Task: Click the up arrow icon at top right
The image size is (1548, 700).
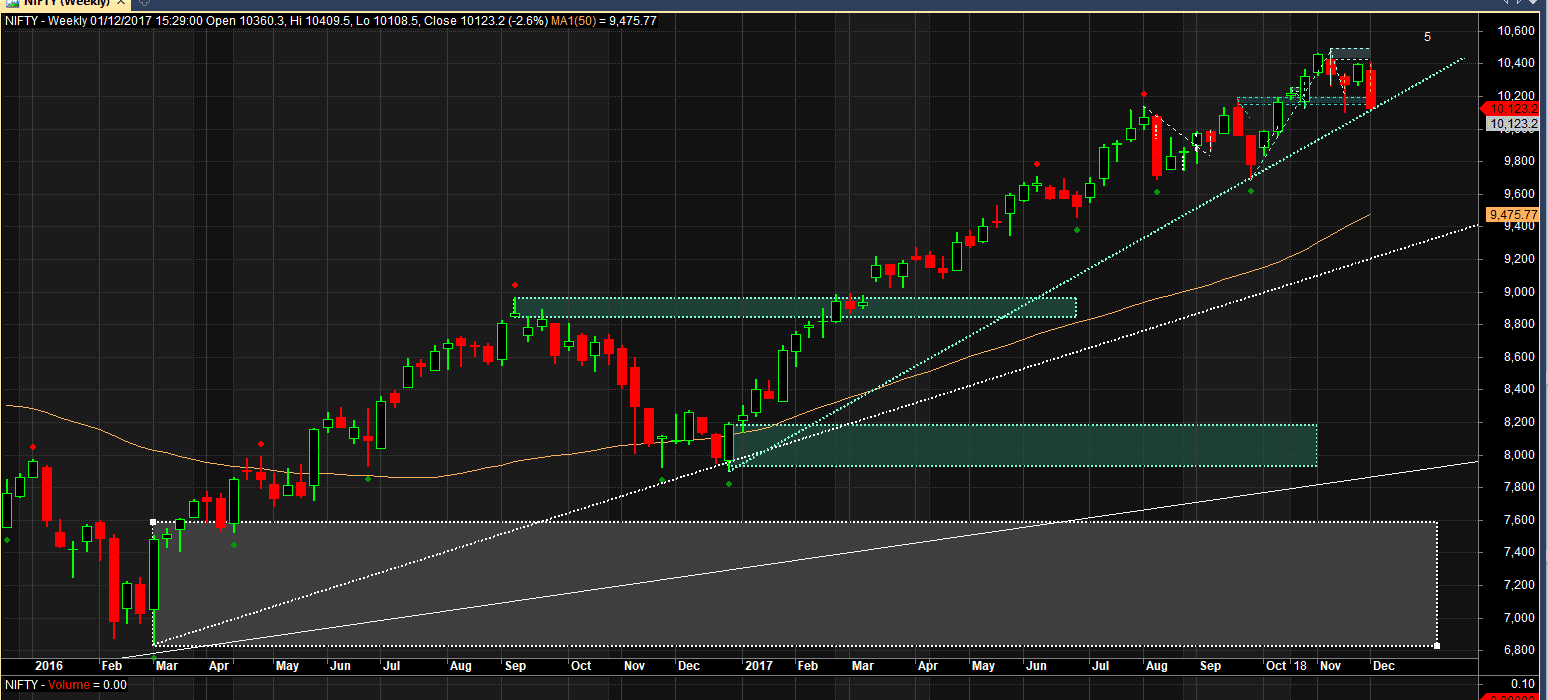Action: coord(1505,3)
